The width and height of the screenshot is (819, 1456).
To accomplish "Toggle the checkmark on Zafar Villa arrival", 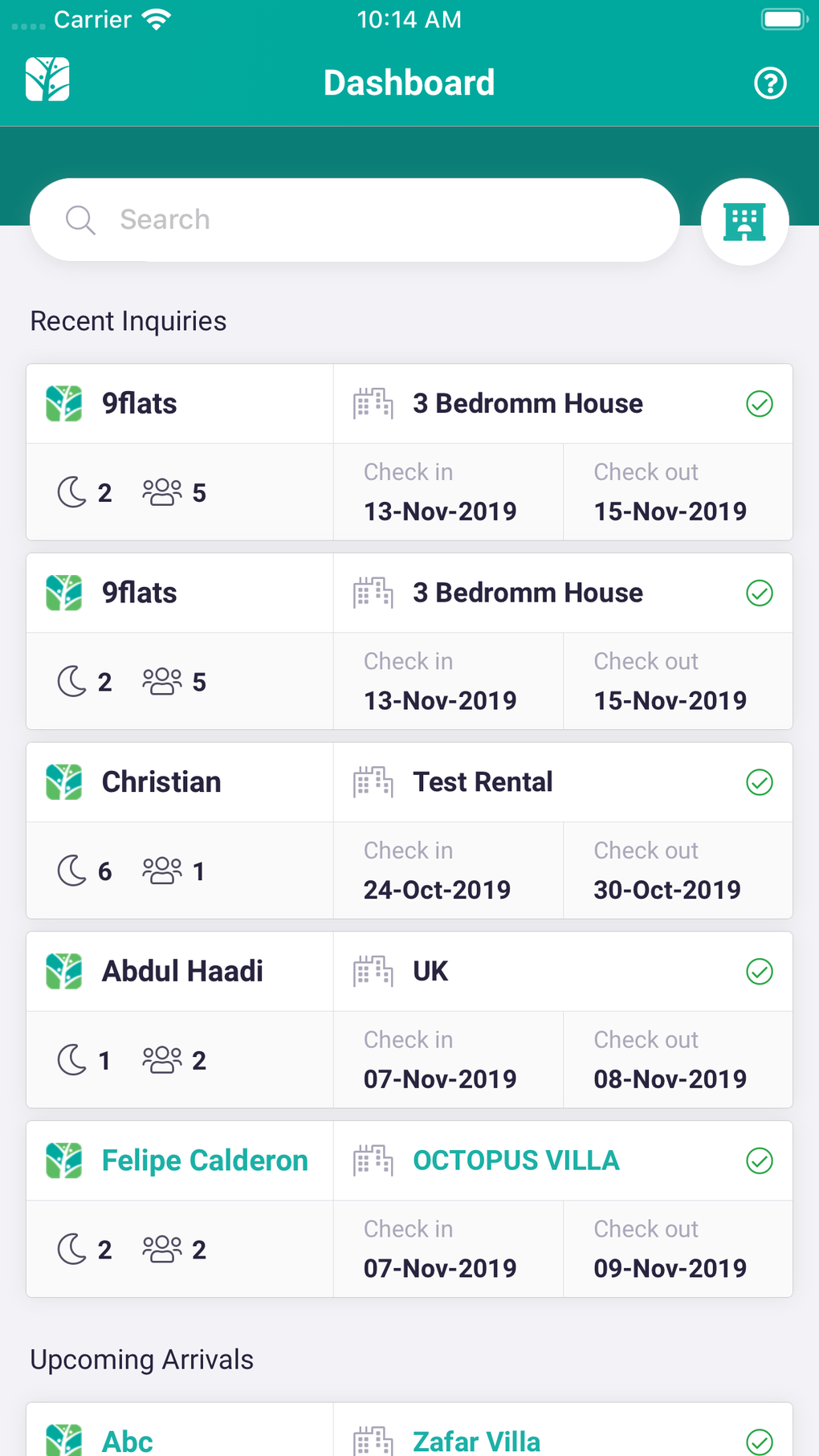I will point(760,1442).
